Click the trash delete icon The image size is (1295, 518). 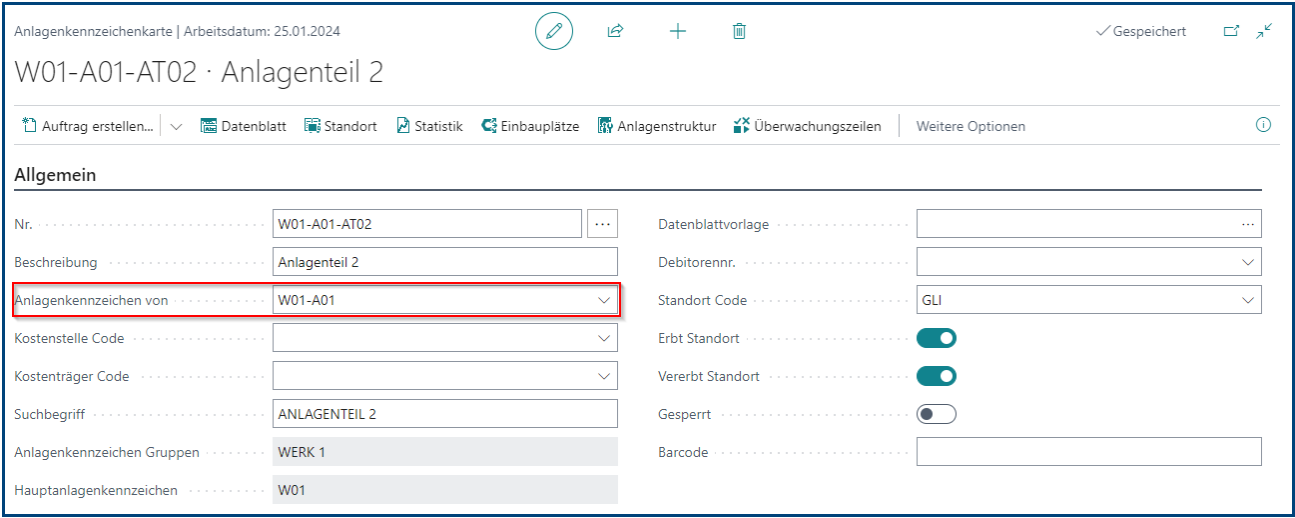[x=739, y=31]
